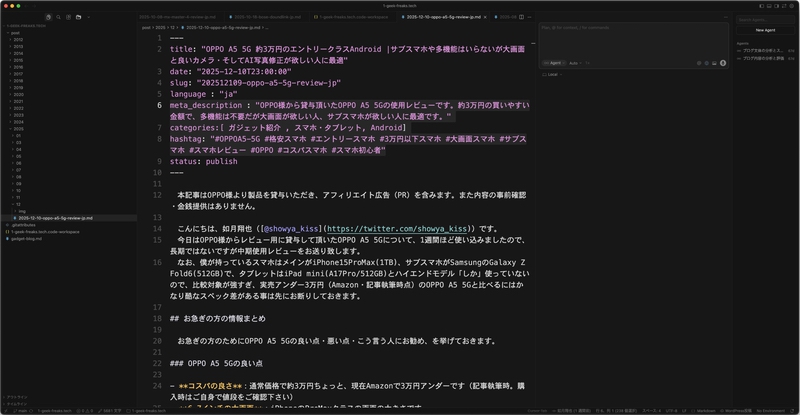Open the gadget-blog.md file
This screenshot has width=800, height=415.
point(26,239)
